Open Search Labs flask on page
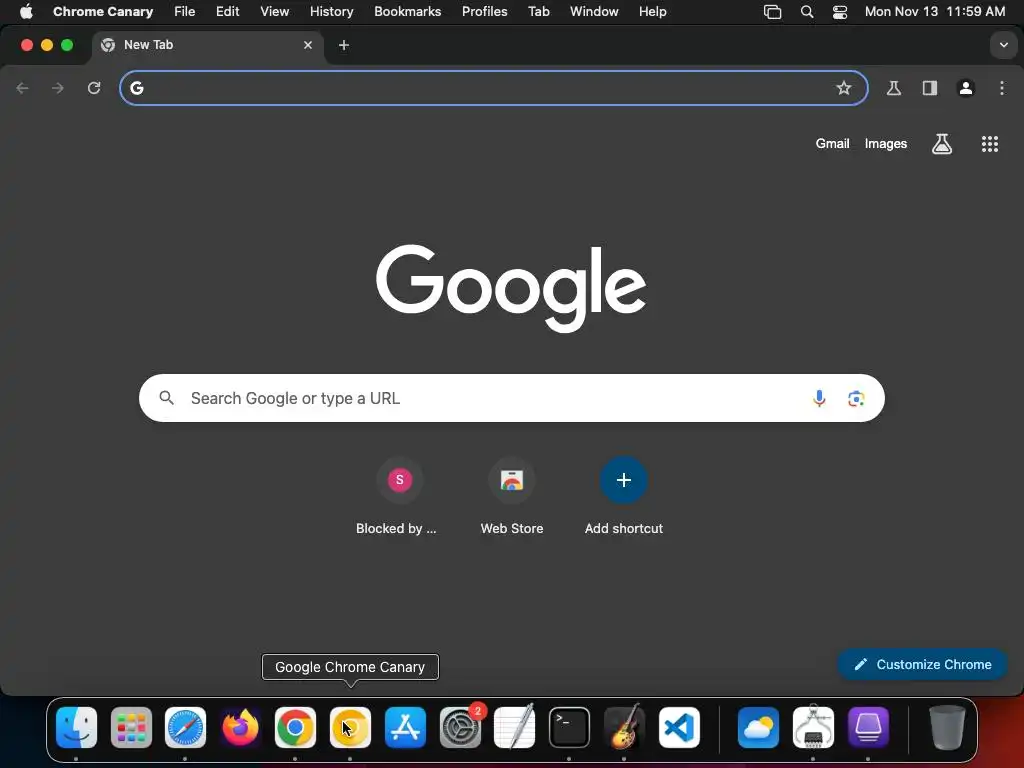 [x=942, y=144]
